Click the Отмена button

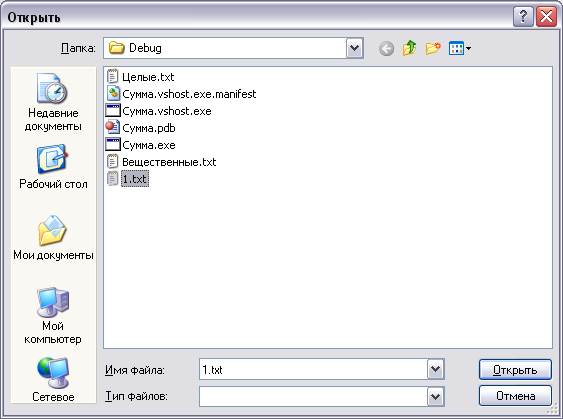point(515,396)
